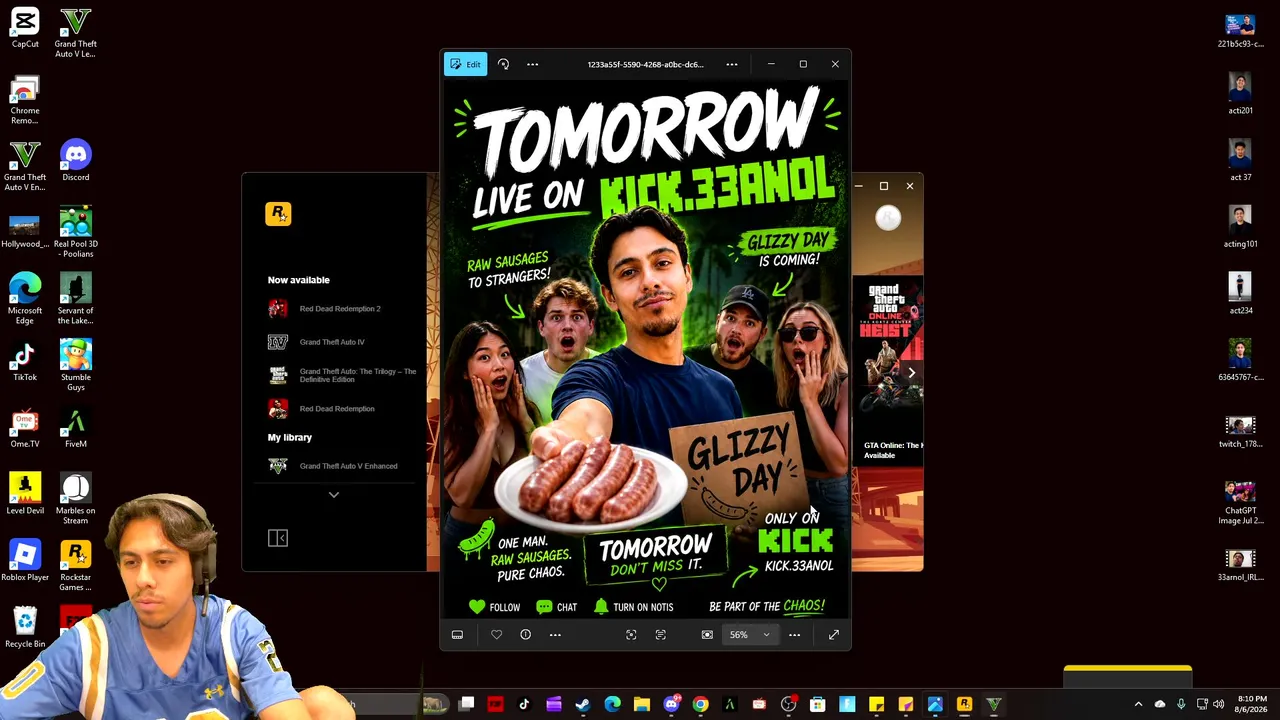
Task: Open the Discord desktop shortcut
Action: [76, 161]
